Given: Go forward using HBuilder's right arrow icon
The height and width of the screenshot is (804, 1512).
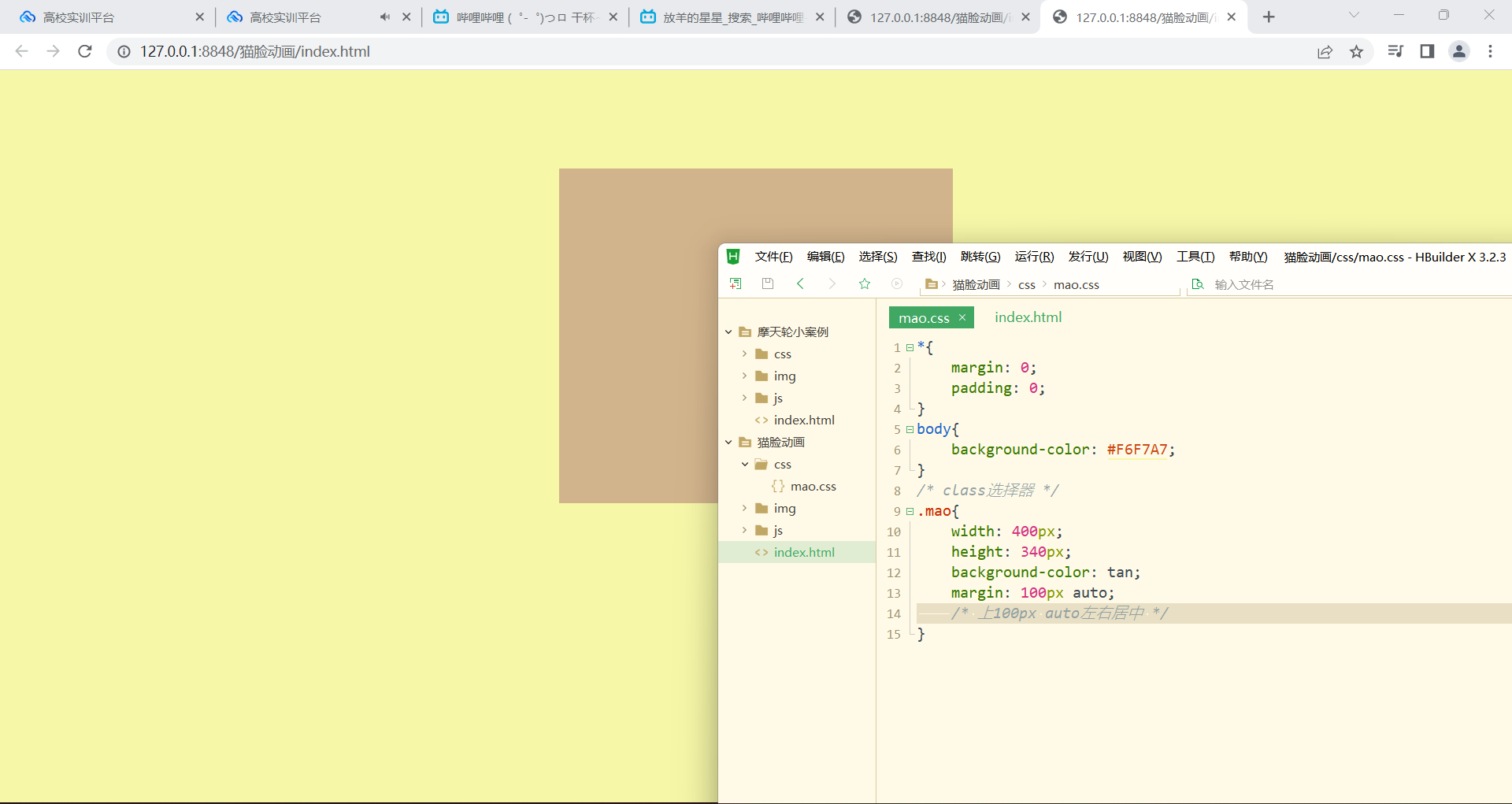Looking at the screenshot, I should click(x=832, y=283).
